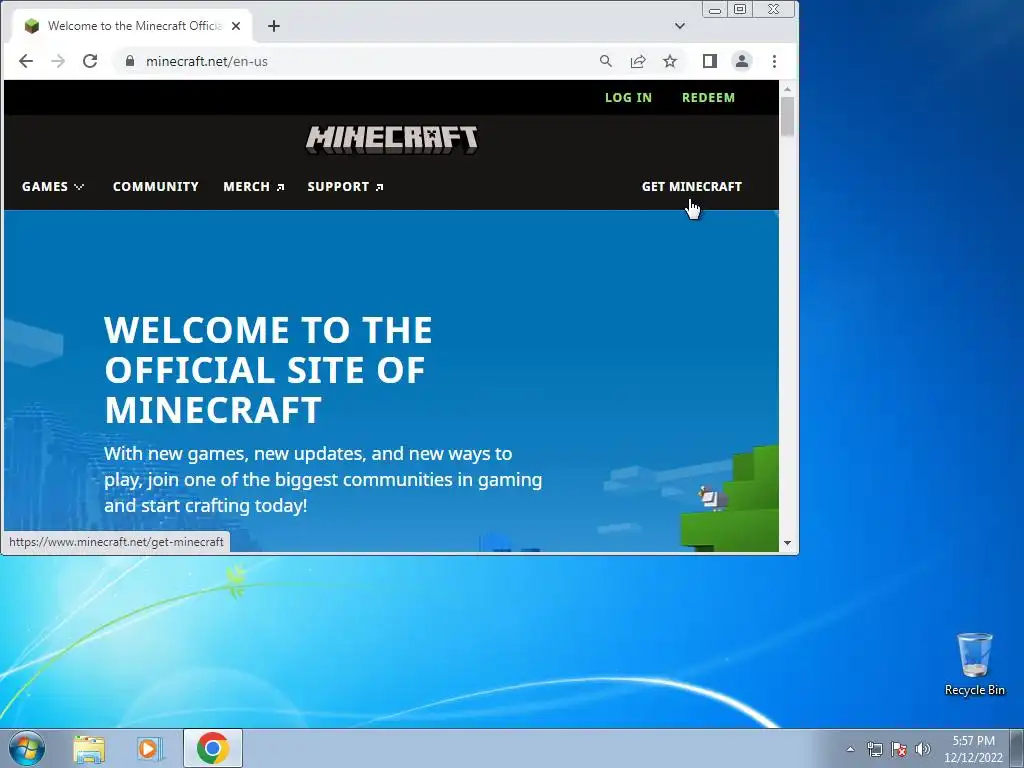Image resolution: width=1024 pixels, height=768 pixels.
Task: Click the network tray icon
Action: click(x=874, y=749)
